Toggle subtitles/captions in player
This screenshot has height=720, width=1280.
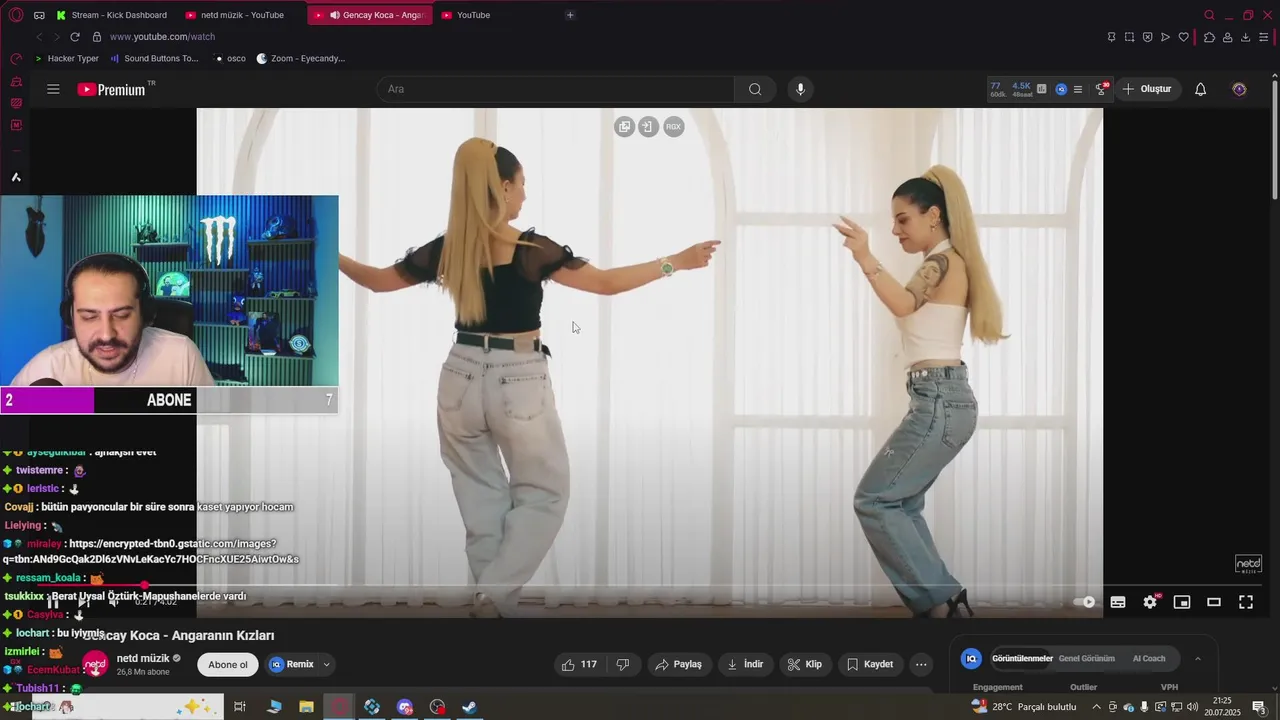coord(1118,602)
